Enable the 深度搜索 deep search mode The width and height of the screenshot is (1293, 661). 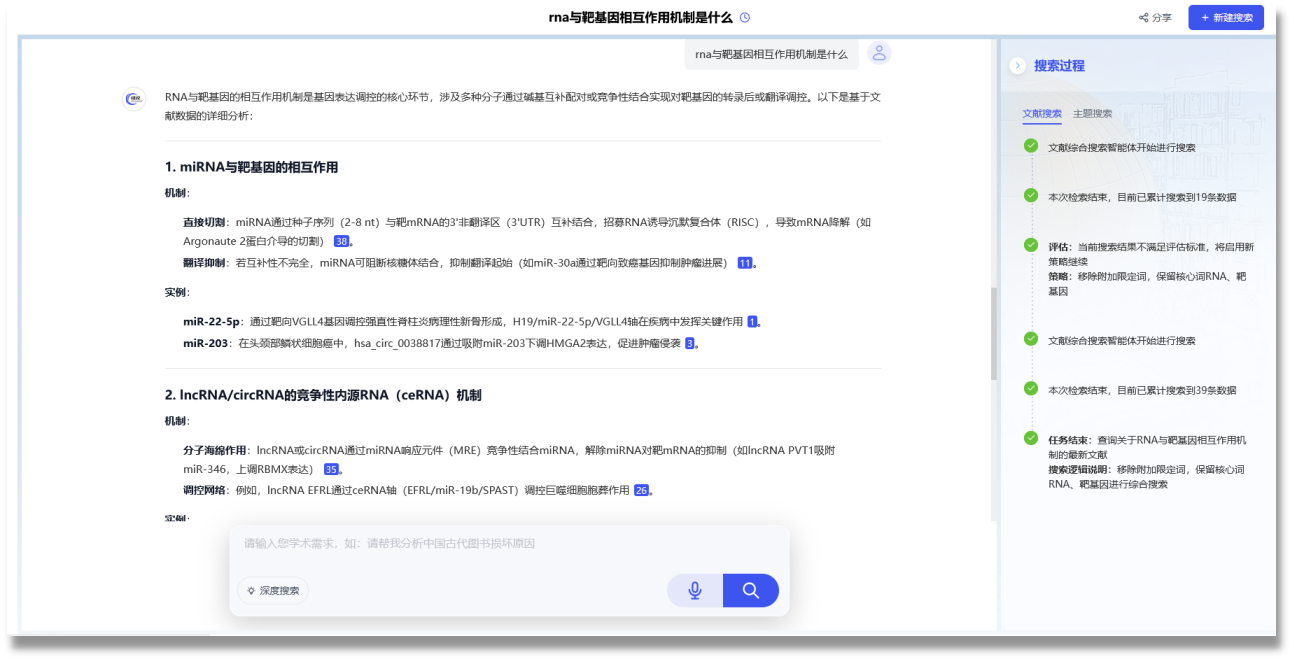click(x=273, y=590)
